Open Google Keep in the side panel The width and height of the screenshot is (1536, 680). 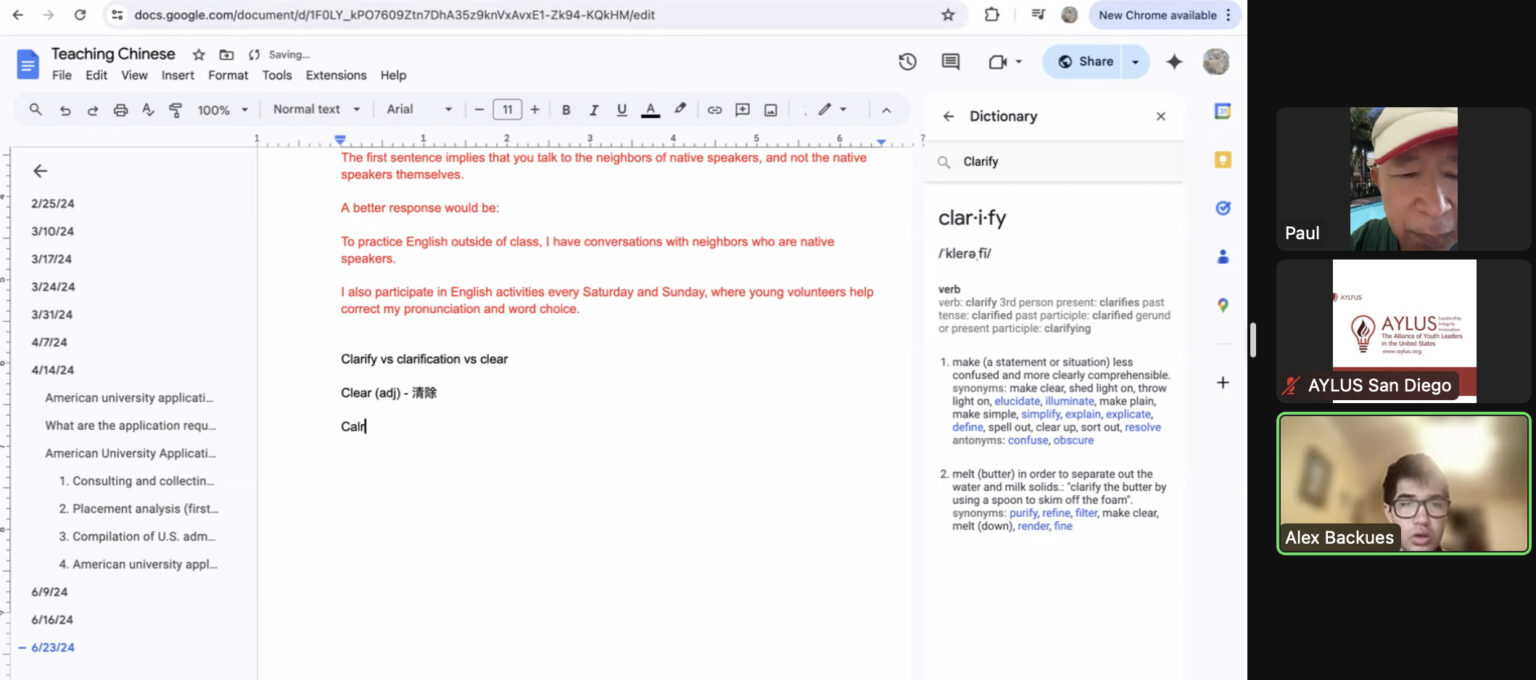[1222, 160]
